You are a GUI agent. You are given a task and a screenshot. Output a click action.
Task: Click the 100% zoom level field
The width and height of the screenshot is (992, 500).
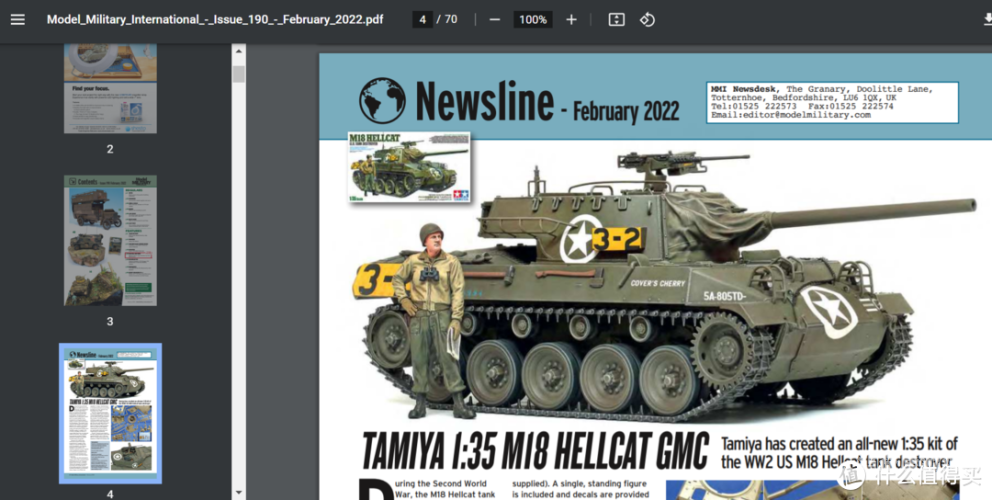tap(533, 20)
